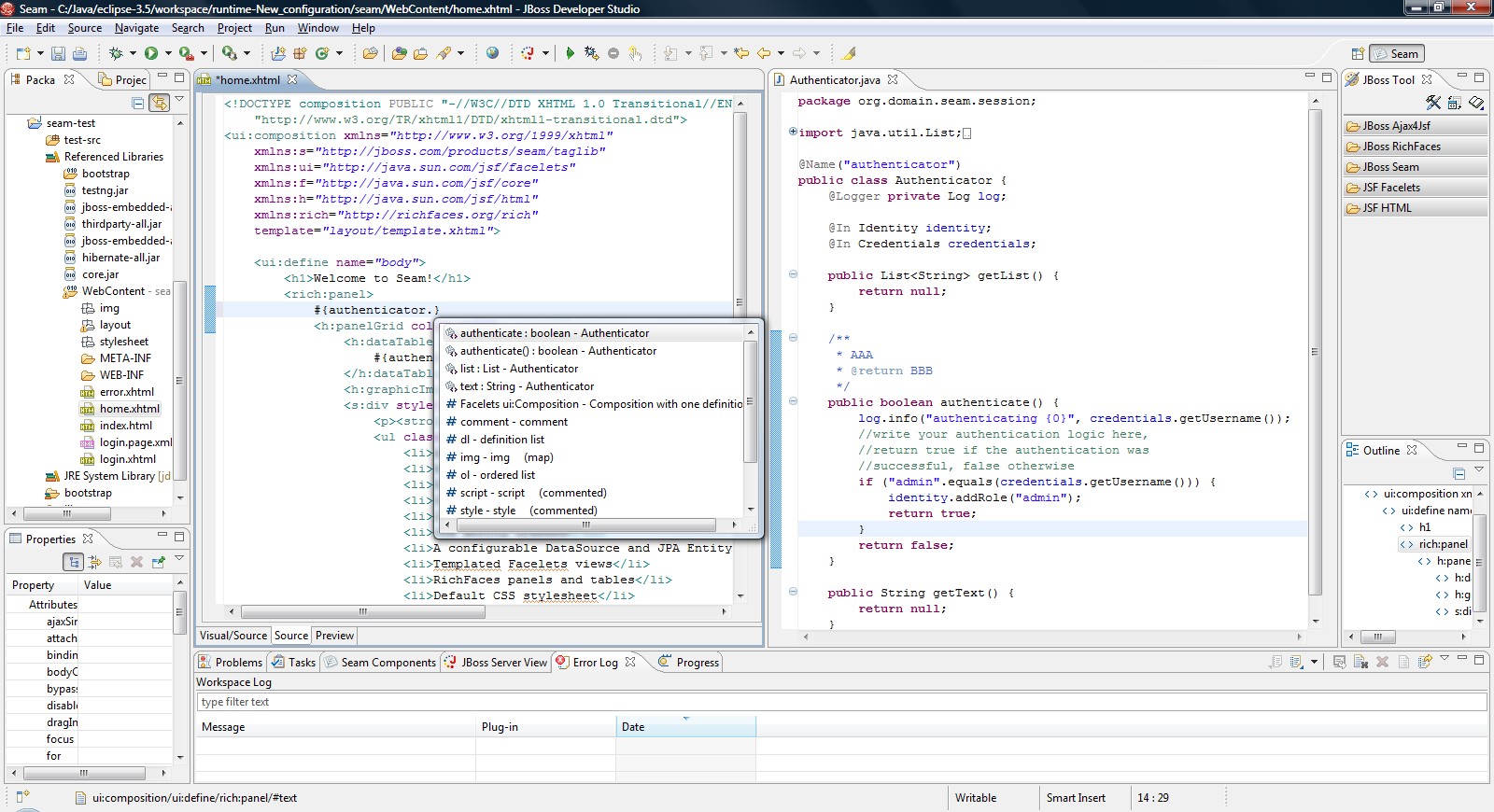This screenshot has height=812, width=1494.
Task: Open the Navigate menu
Action: pos(136,28)
